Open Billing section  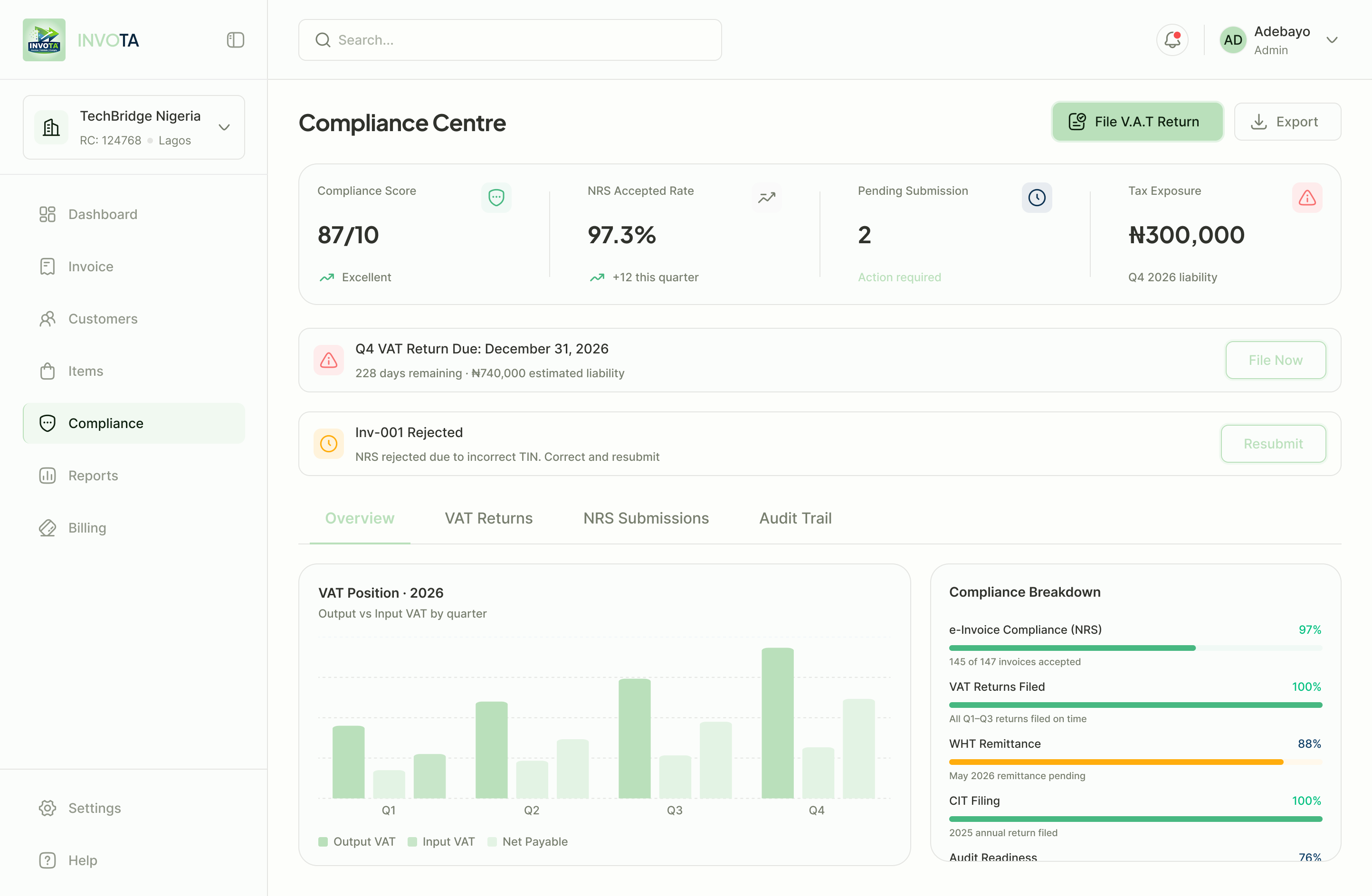[134, 528]
